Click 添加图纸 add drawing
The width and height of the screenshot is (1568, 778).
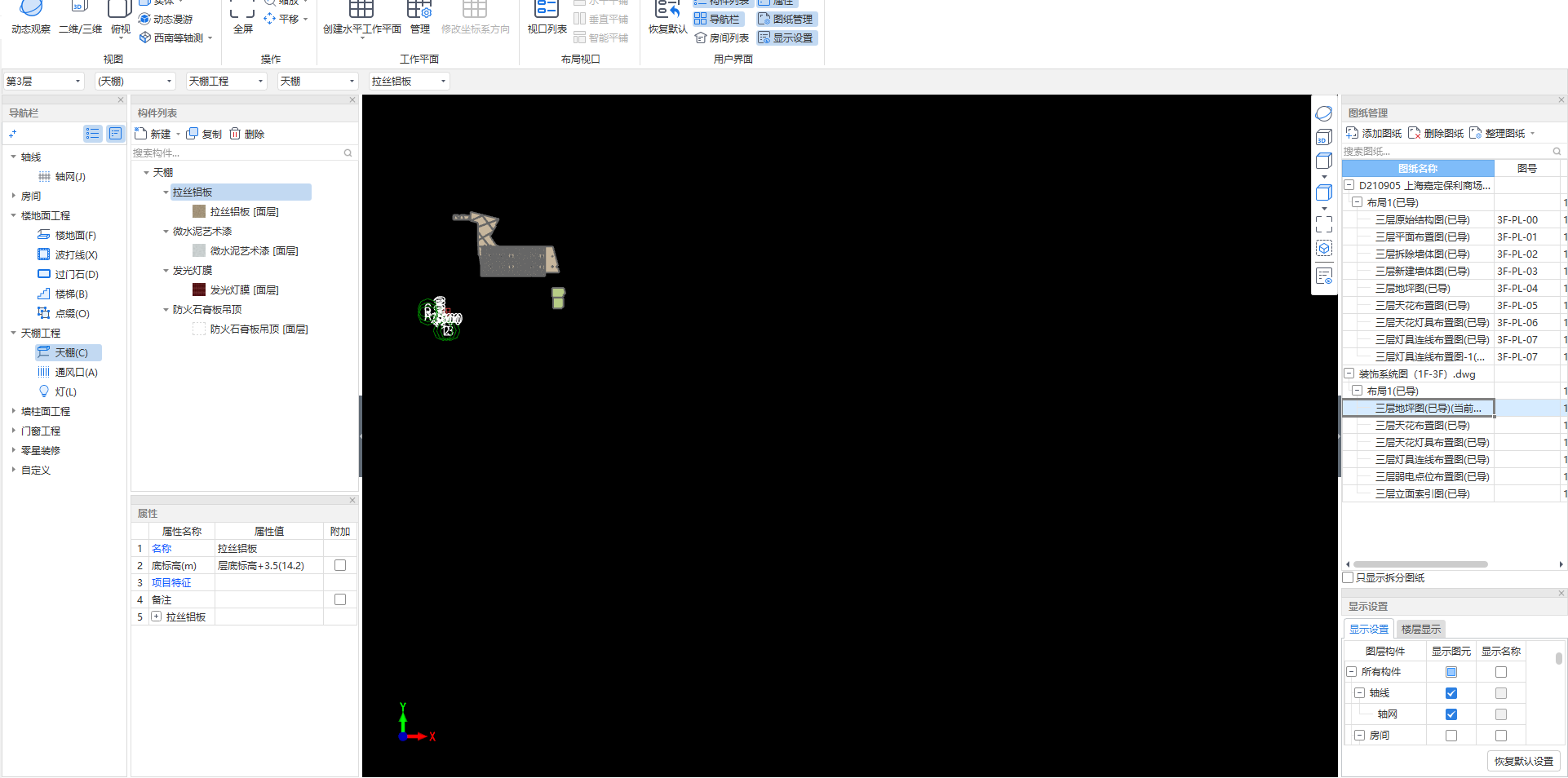point(1374,133)
